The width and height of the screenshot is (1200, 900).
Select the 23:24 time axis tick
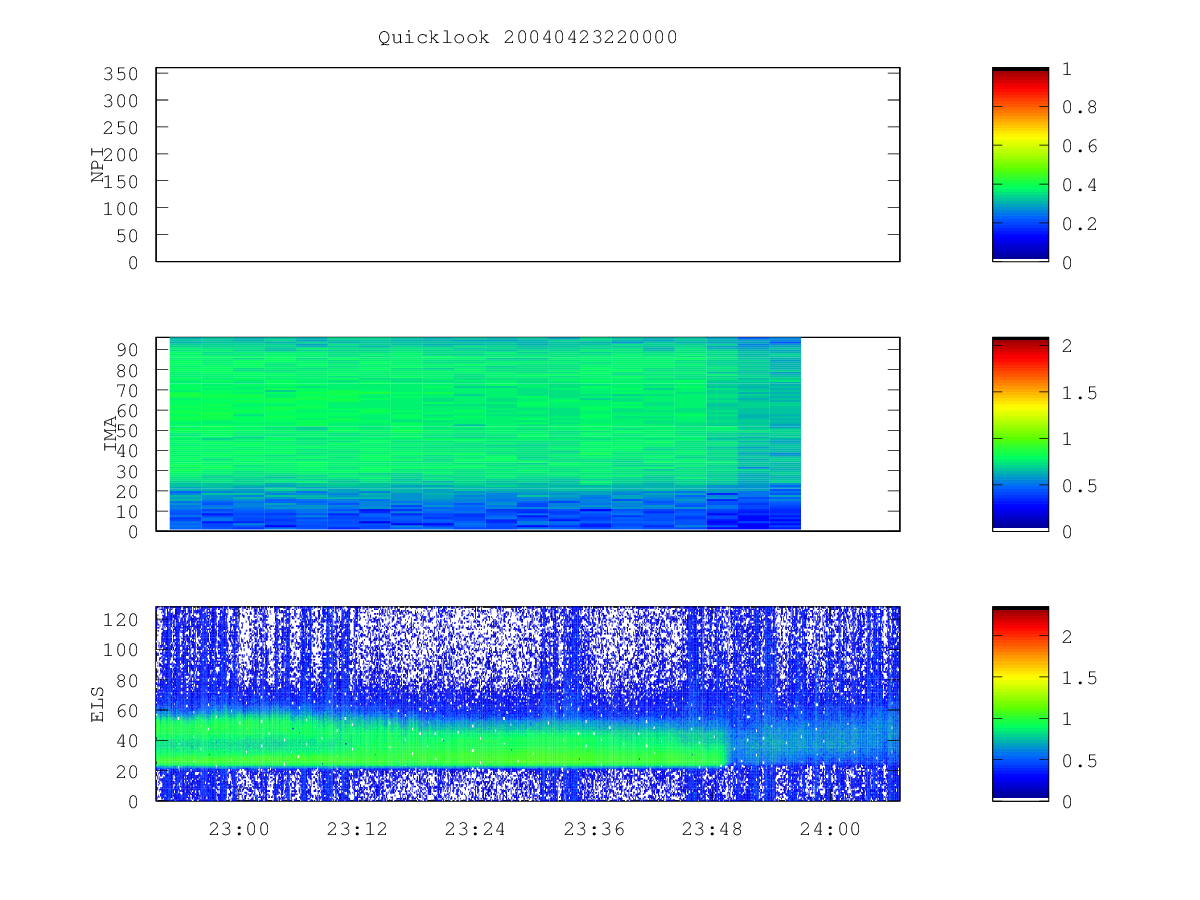pos(475,829)
